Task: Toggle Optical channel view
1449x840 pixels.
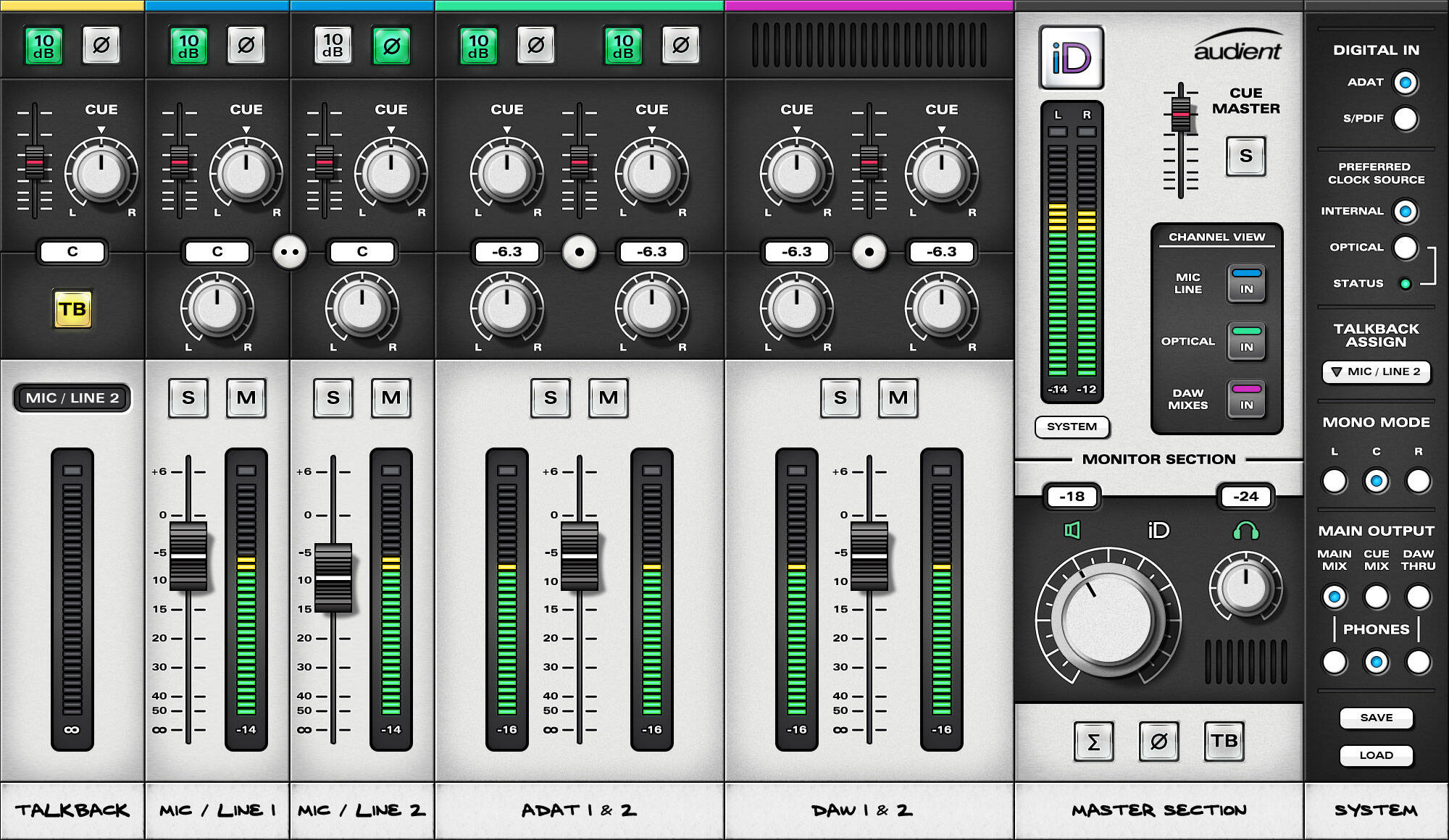Action: pyautogui.click(x=1246, y=341)
